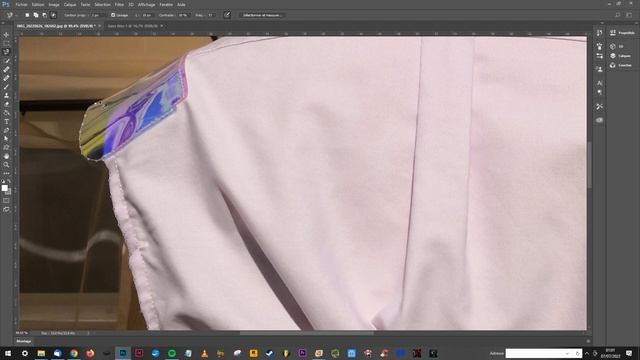Toggle stylus pressure for pen width
640x360 pixels.
point(227,15)
